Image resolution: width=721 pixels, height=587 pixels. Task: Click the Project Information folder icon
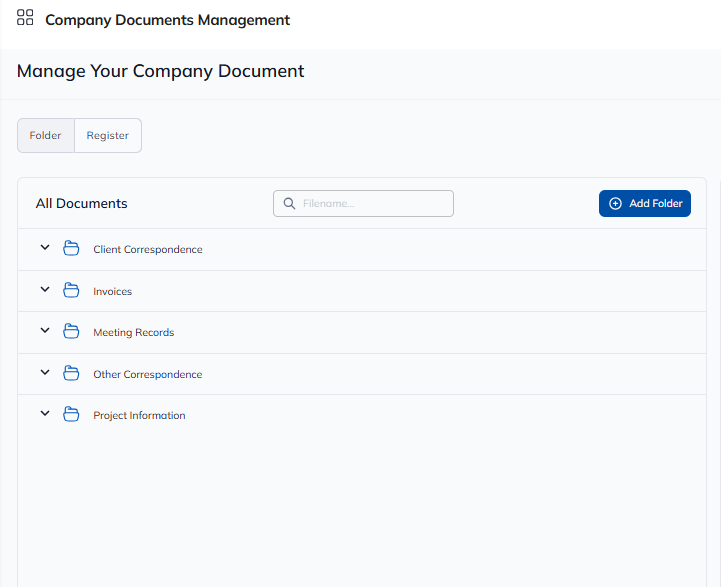[x=71, y=415]
